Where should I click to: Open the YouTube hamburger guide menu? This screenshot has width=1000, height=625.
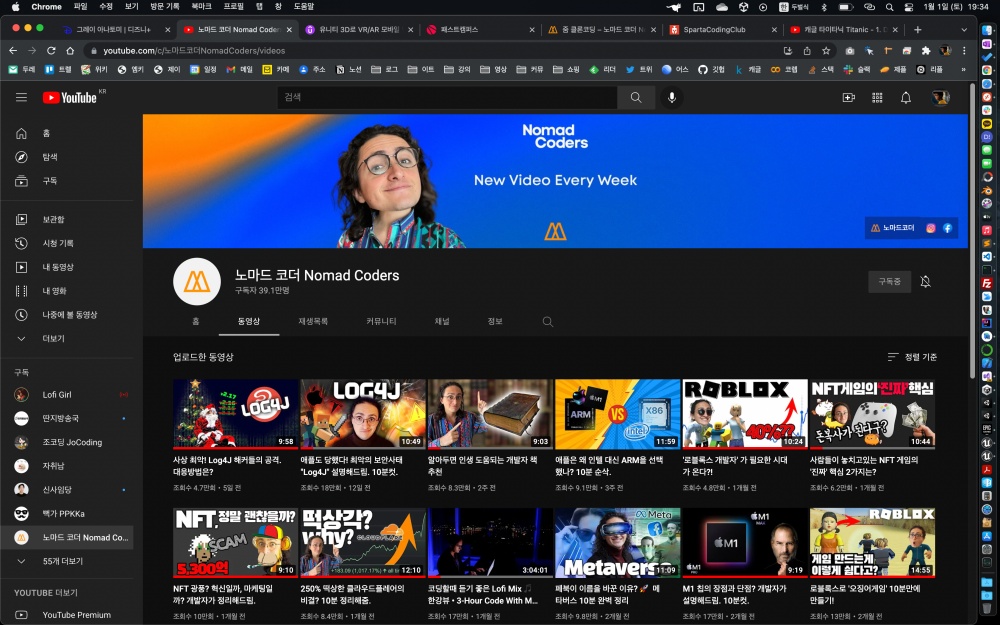click(21, 98)
